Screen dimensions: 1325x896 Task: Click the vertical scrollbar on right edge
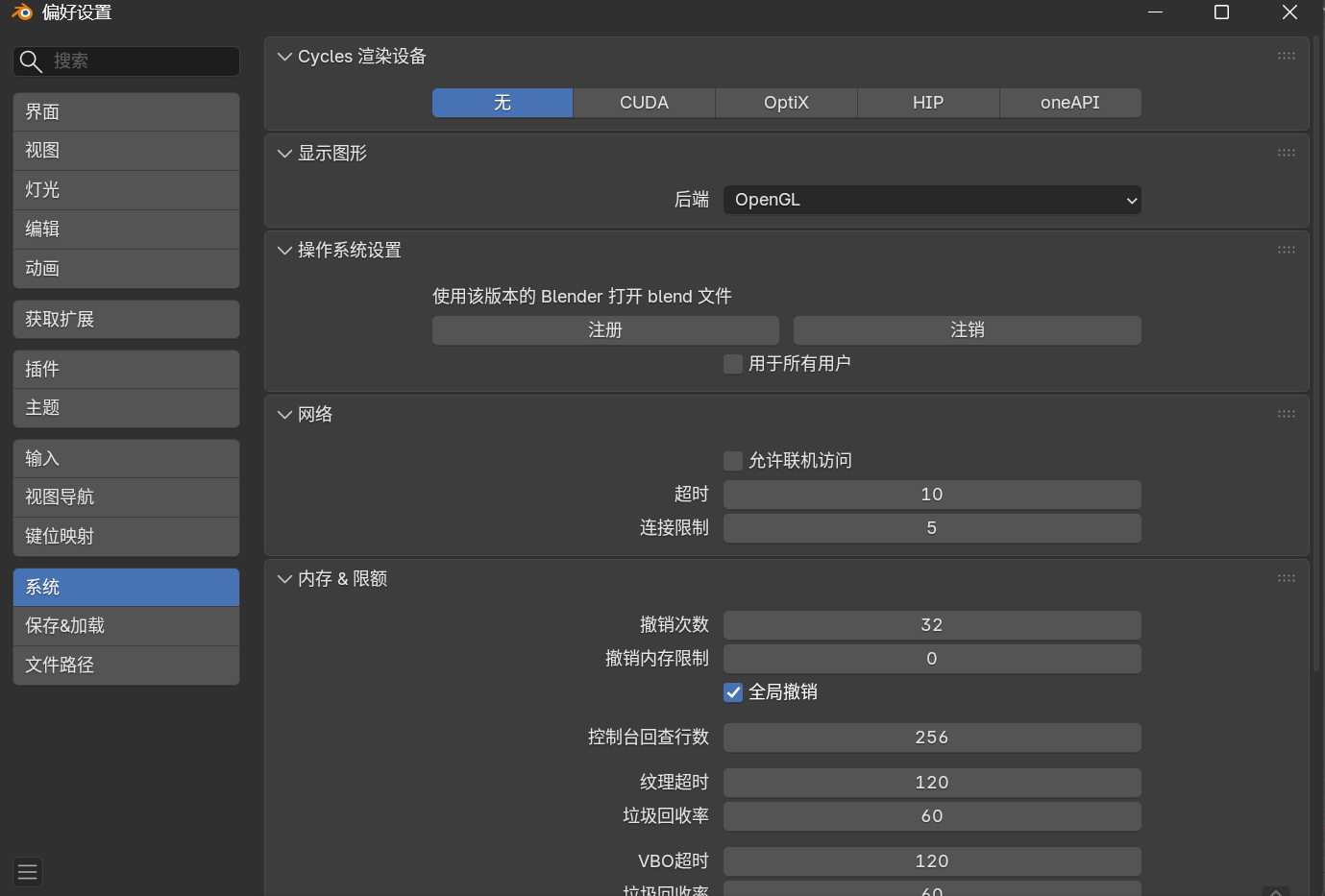(x=1316, y=355)
